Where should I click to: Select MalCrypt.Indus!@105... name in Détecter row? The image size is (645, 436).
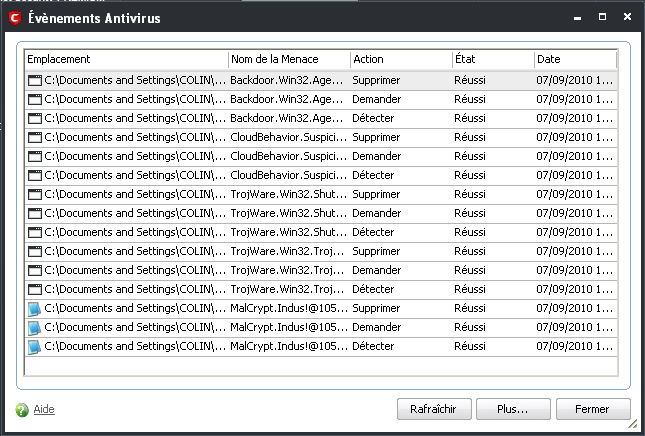pos(289,346)
